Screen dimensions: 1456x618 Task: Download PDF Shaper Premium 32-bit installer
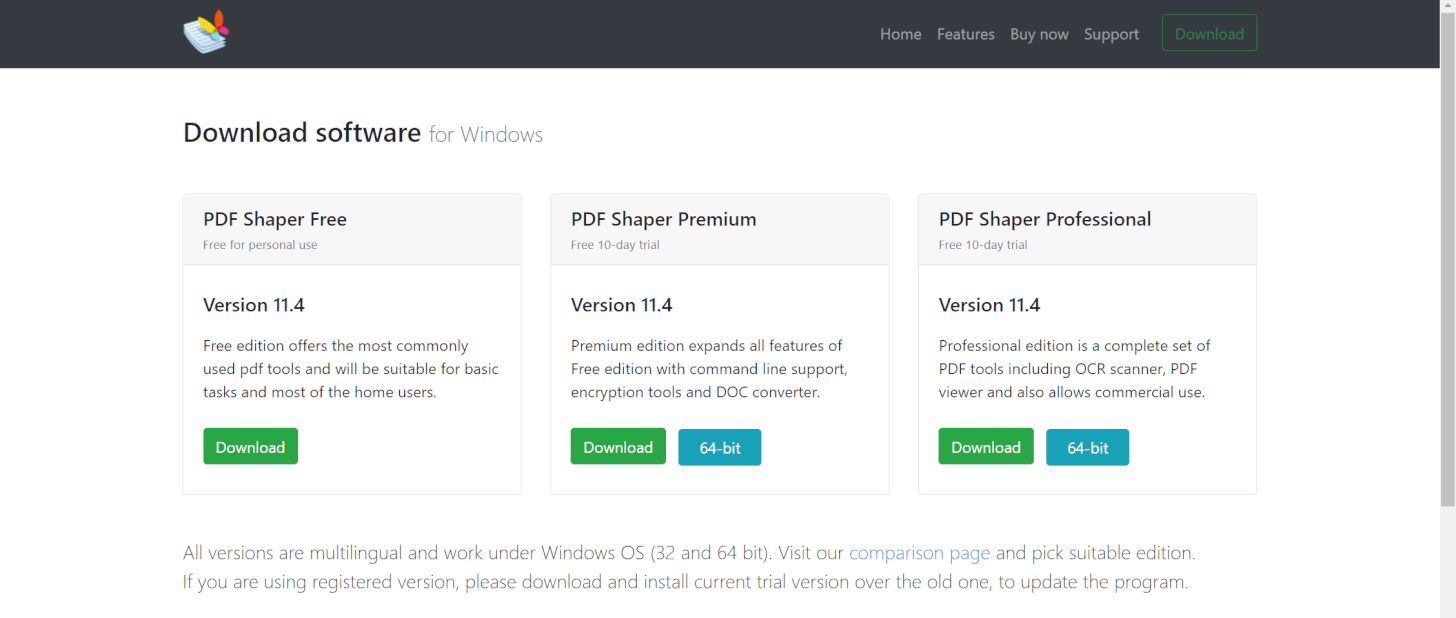tap(618, 446)
